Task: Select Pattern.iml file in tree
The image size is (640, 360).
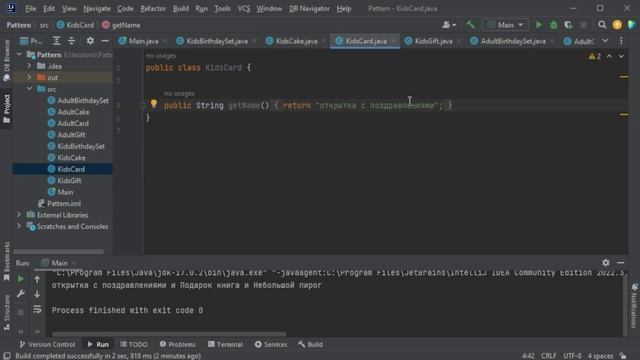Action: tap(64, 203)
